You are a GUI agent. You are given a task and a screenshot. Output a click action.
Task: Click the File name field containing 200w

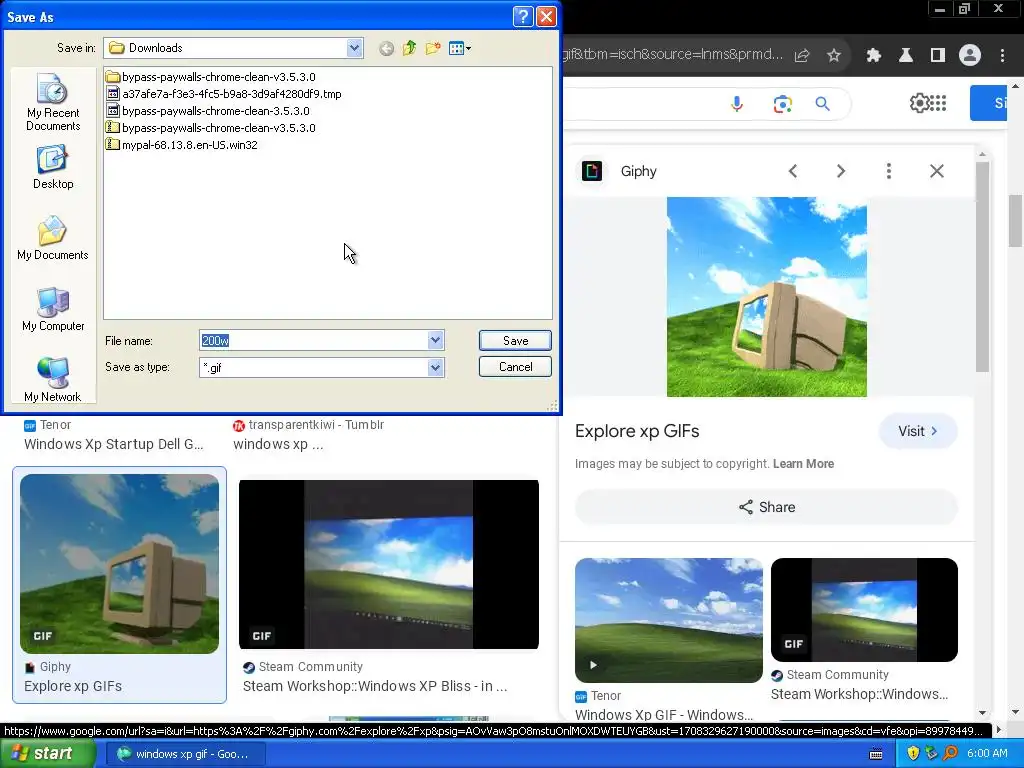click(x=313, y=340)
